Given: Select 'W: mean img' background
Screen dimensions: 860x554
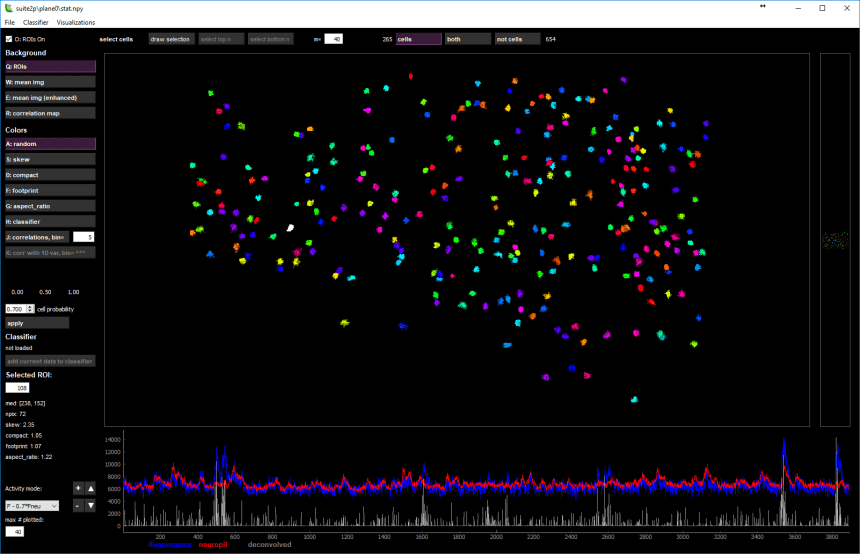Looking at the screenshot, I should (x=50, y=82).
